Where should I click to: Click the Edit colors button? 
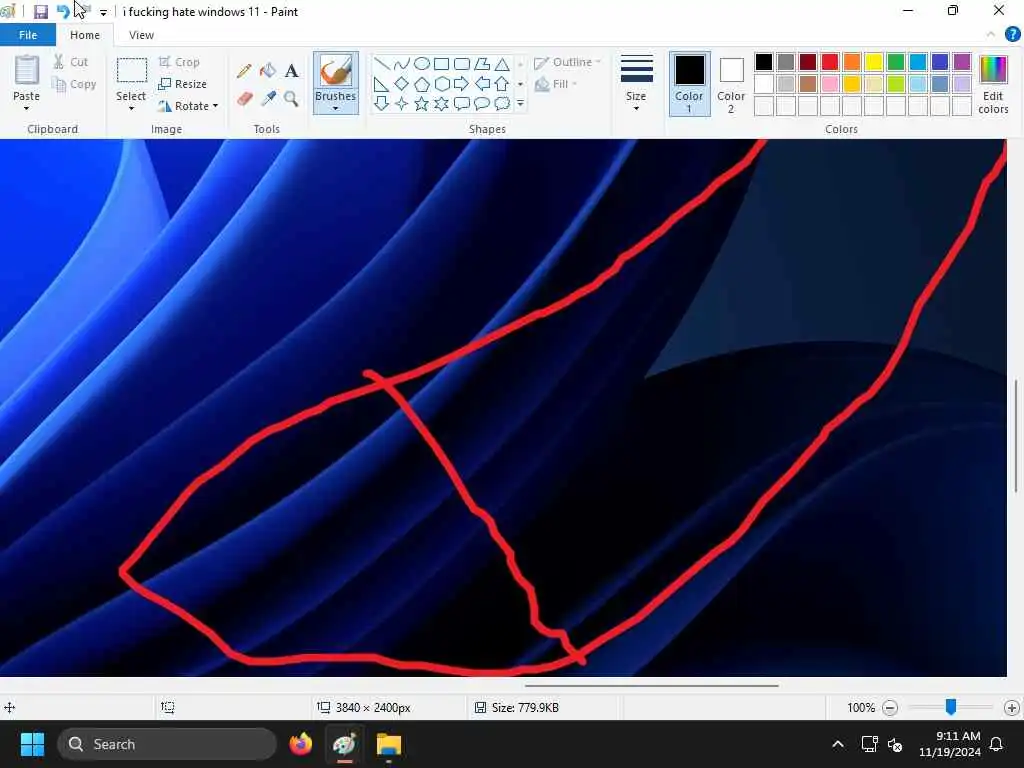click(993, 85)
